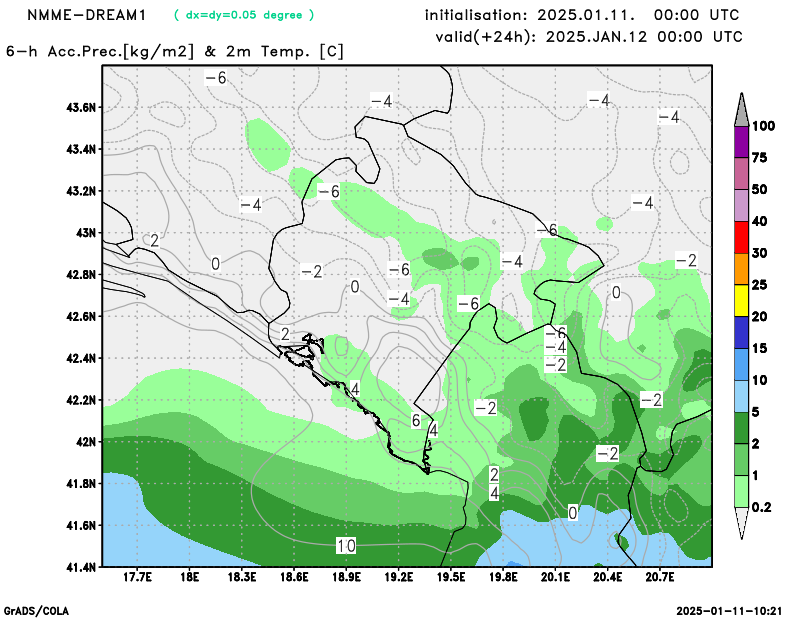
Task: Click the 19.8E longitude axis label
Action: coord(503,577)
